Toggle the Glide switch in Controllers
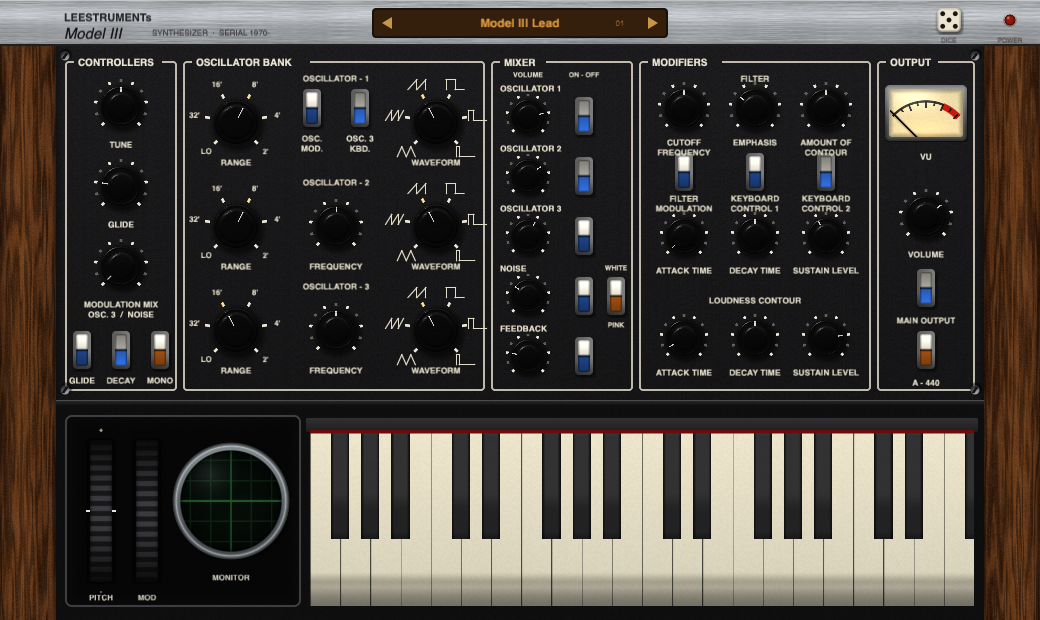The height and width of the screenshot is (620, 1040). click(x=82, y=350)
